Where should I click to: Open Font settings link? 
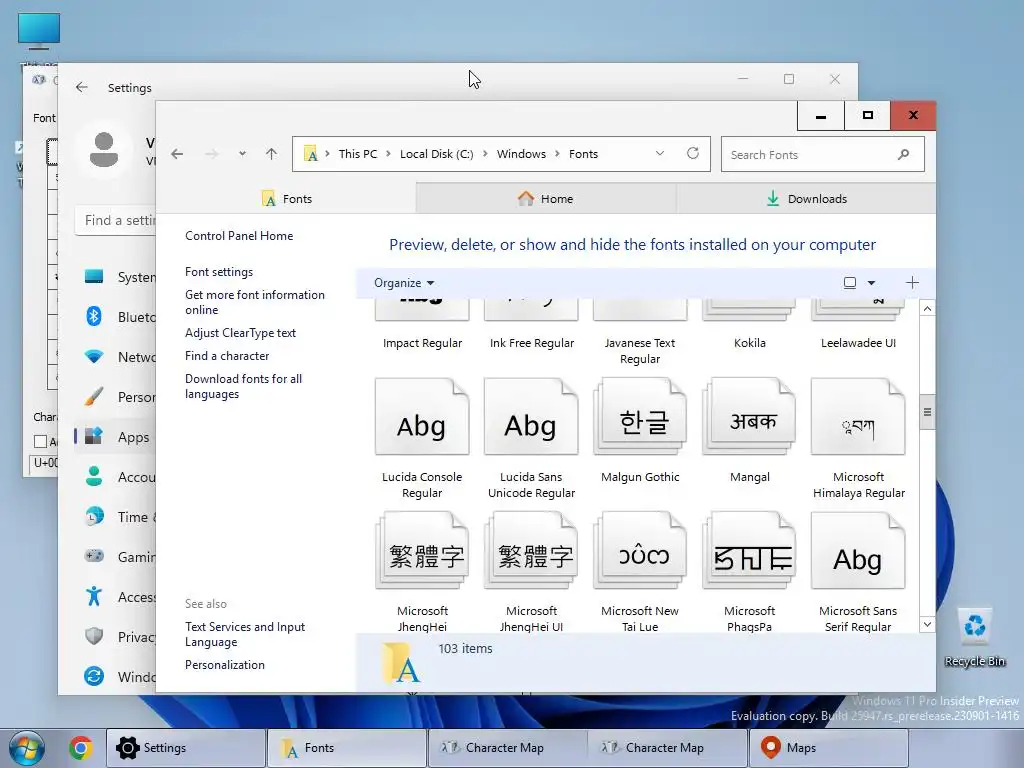pyautogui.click(x=219, y=272)
